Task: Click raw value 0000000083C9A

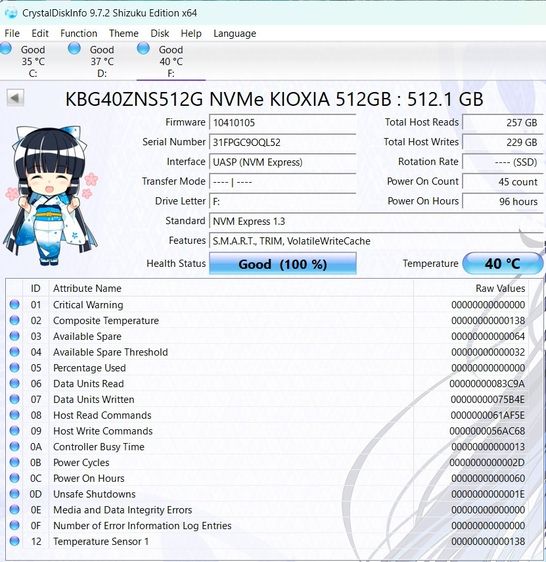Action: [487, 384]
